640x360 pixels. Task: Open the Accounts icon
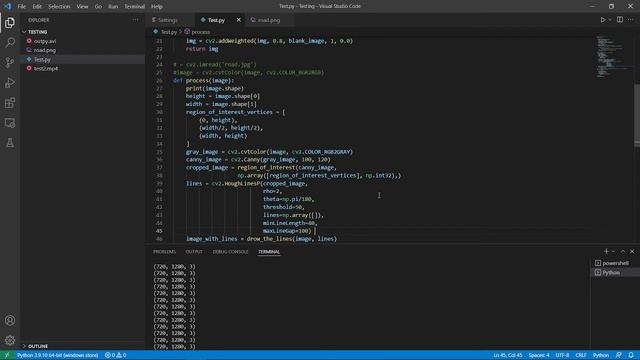[x=10, y=320]
